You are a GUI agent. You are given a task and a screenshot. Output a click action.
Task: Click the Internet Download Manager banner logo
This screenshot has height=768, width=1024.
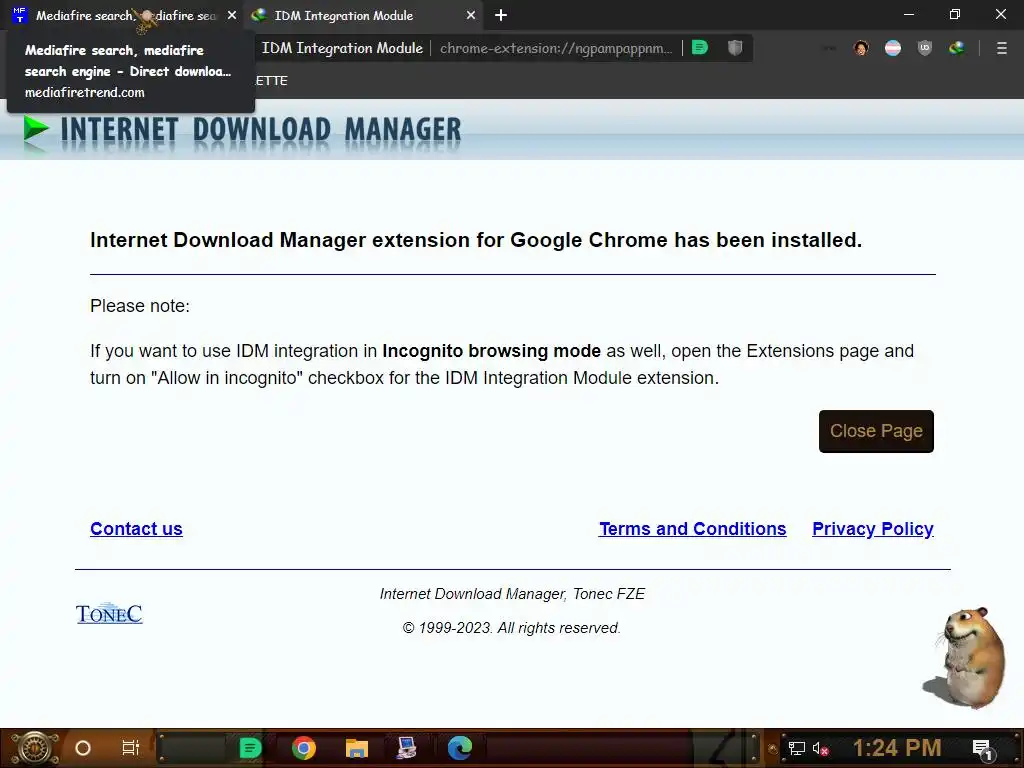pyautogui.click(x=242, y=130)
